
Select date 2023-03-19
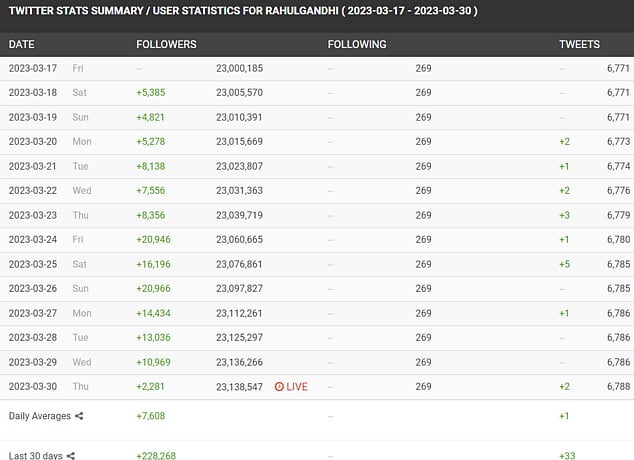tap(33, 117)
